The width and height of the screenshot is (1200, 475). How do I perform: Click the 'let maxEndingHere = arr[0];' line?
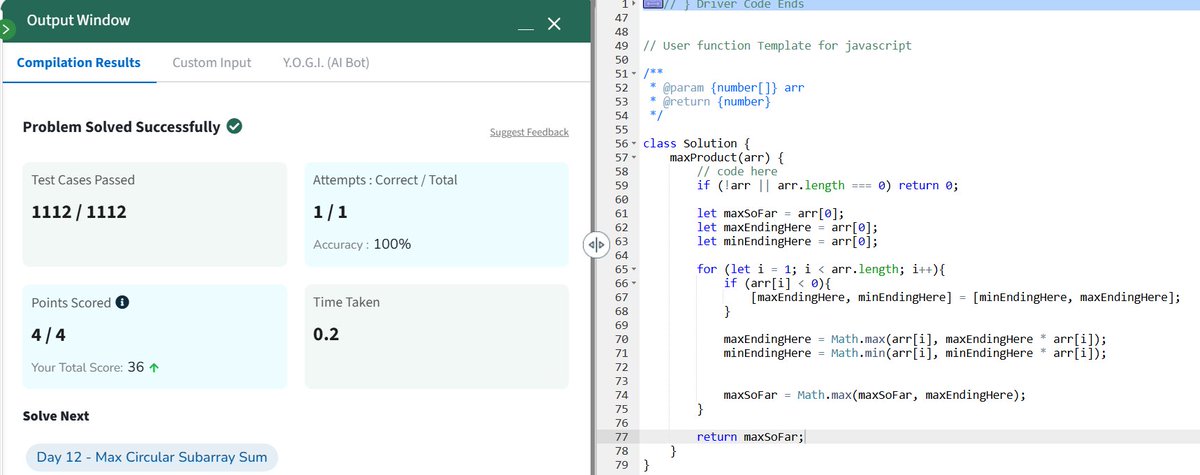[787, 227]
